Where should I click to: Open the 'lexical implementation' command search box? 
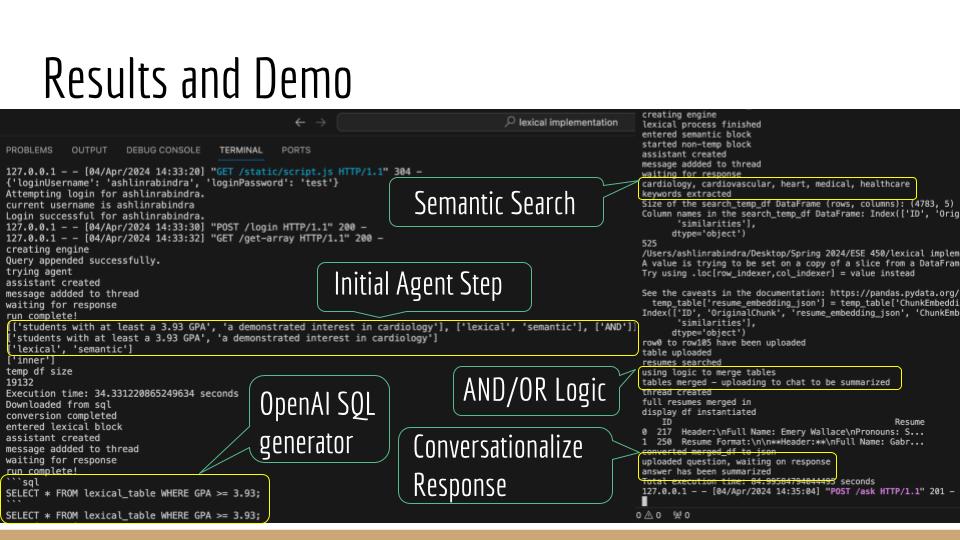pos(485,122)
